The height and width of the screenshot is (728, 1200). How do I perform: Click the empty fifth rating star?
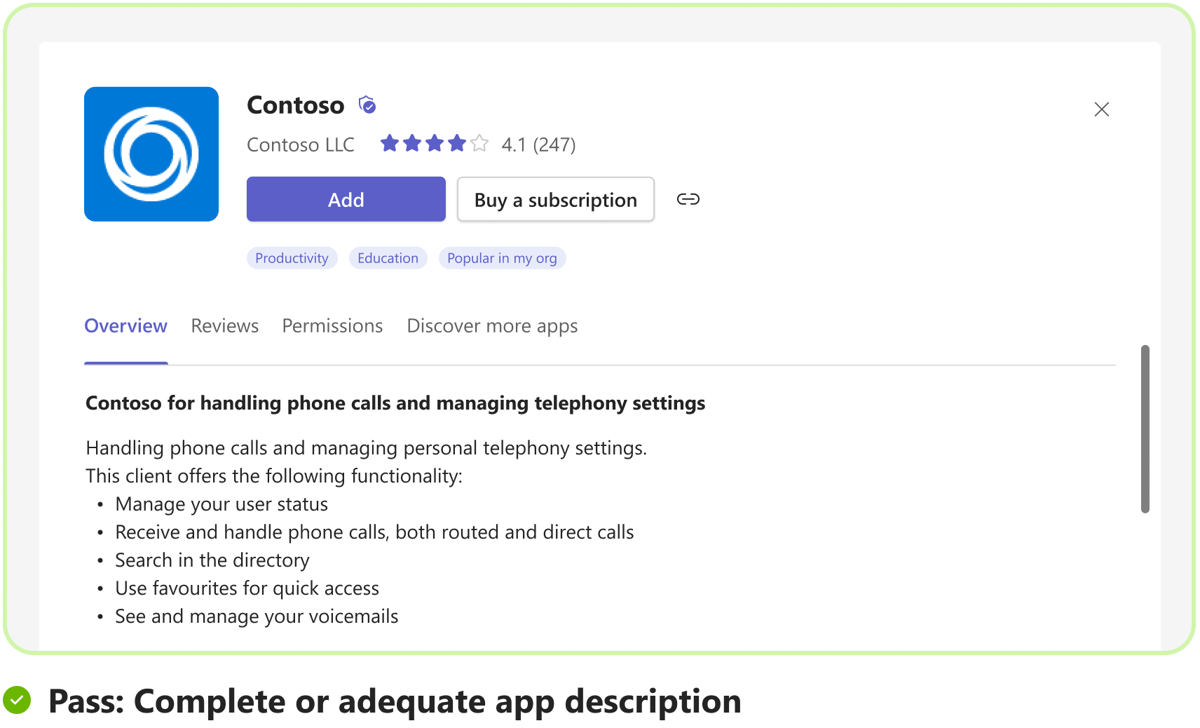coord(480,144)
